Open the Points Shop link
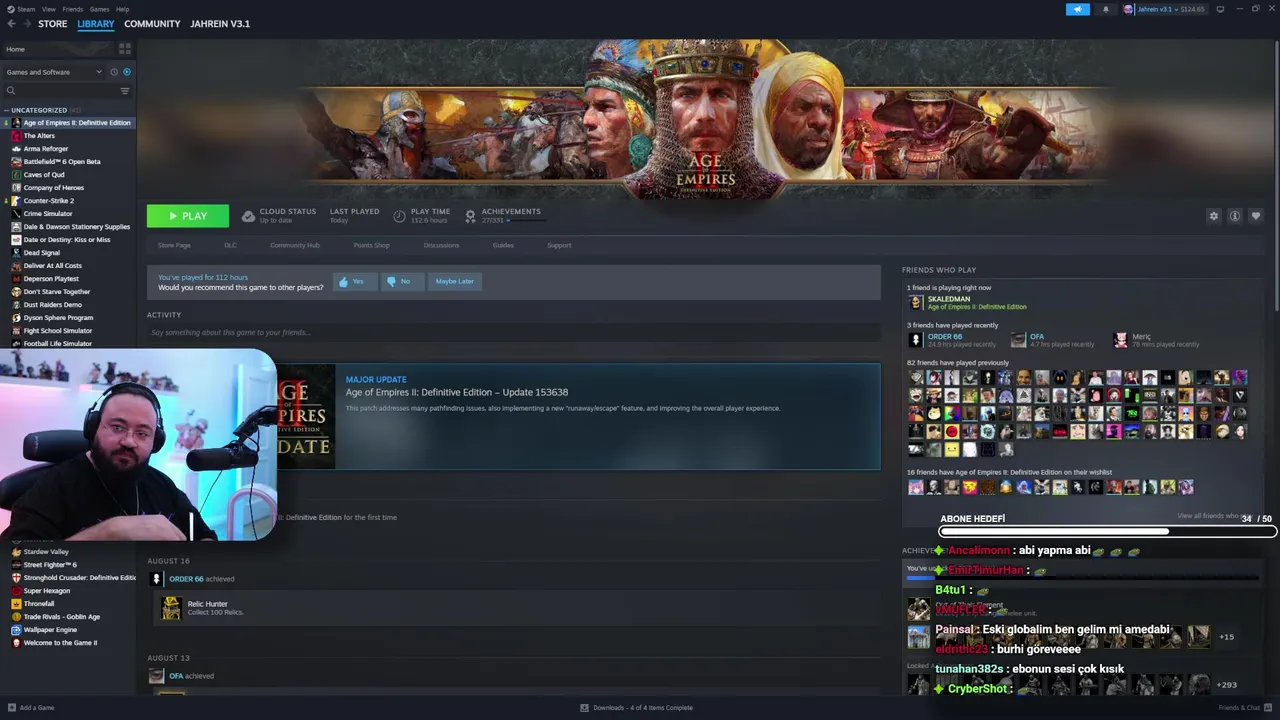The width and height of the screenshot is (1280, 720). (x=371, y=245)
